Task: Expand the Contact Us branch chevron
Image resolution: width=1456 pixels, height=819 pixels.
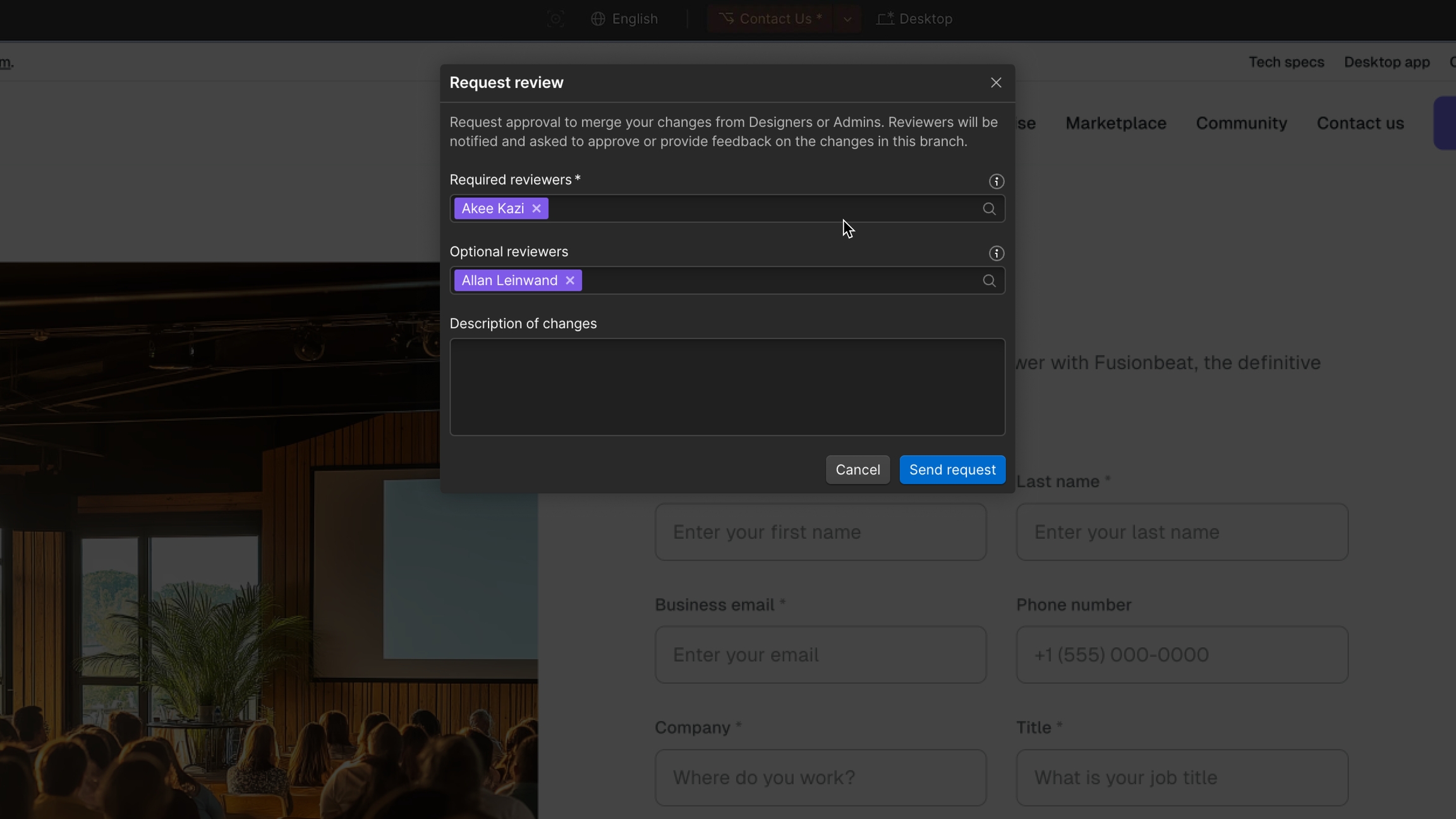Action: (847, 19)
